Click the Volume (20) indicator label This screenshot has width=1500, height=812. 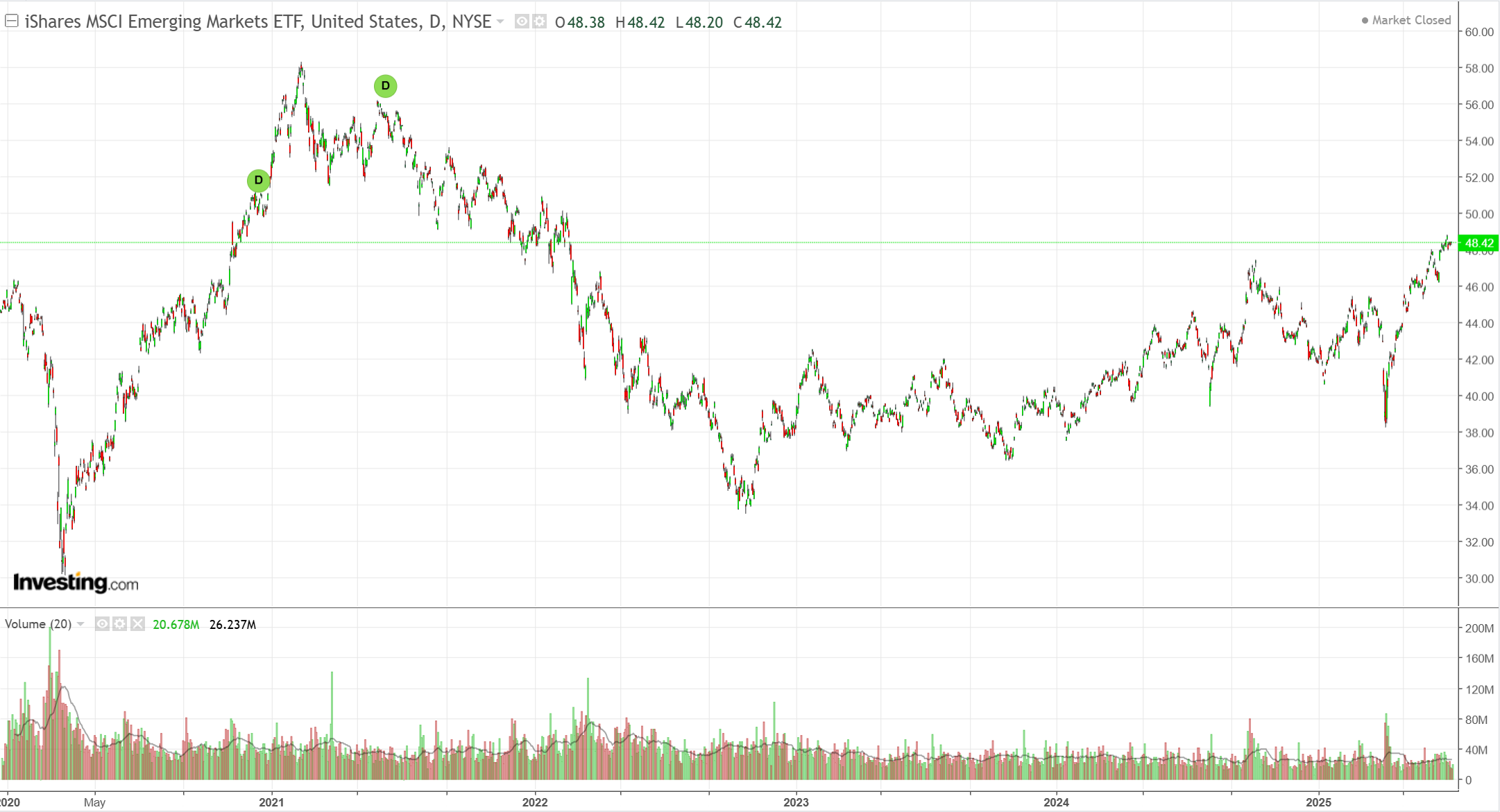pos(38,624)
